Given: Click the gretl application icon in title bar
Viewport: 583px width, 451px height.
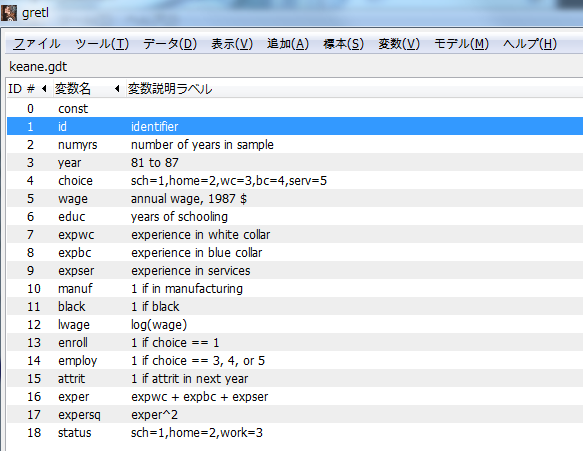Looking at the screenshot, I should 9,13.
